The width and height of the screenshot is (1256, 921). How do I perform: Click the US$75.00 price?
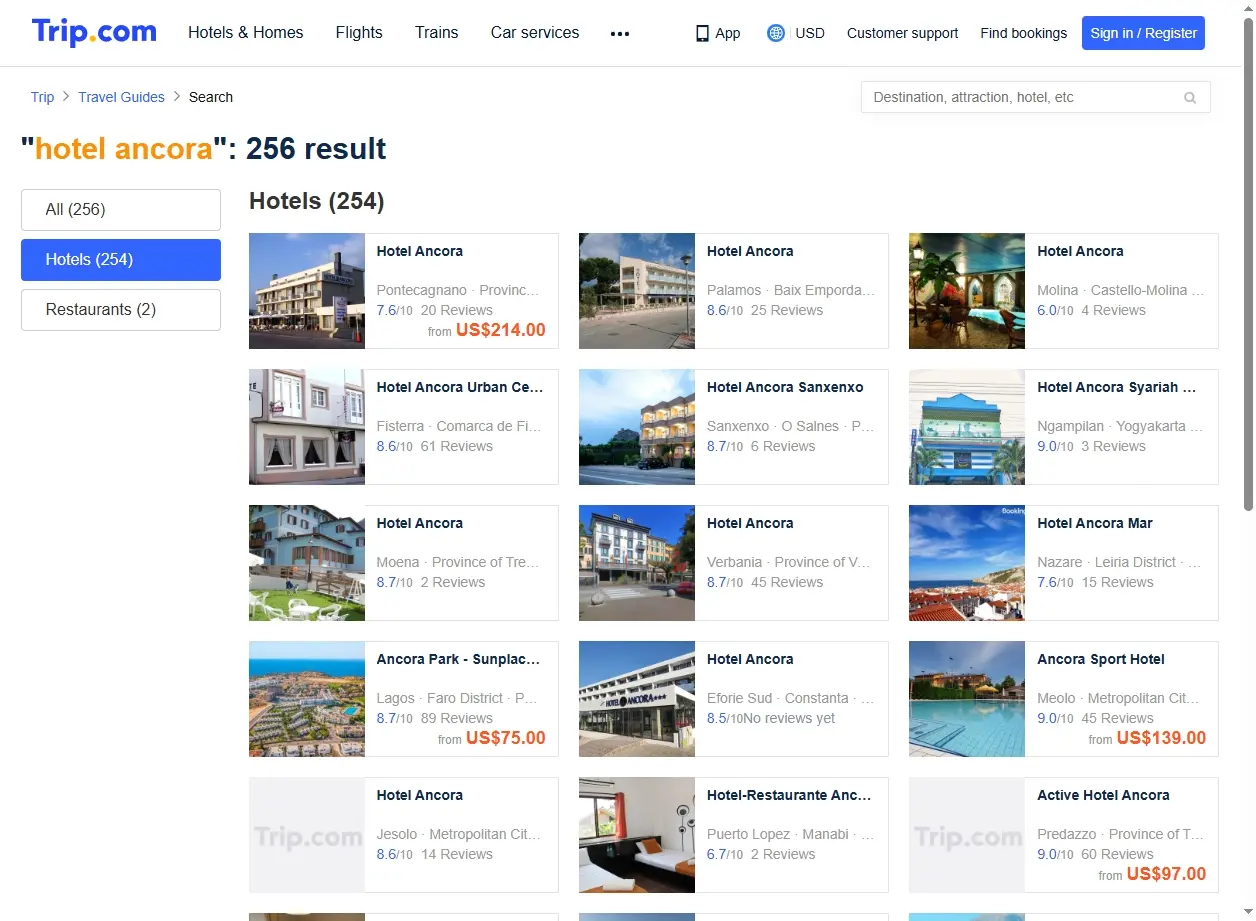point(506,738)
